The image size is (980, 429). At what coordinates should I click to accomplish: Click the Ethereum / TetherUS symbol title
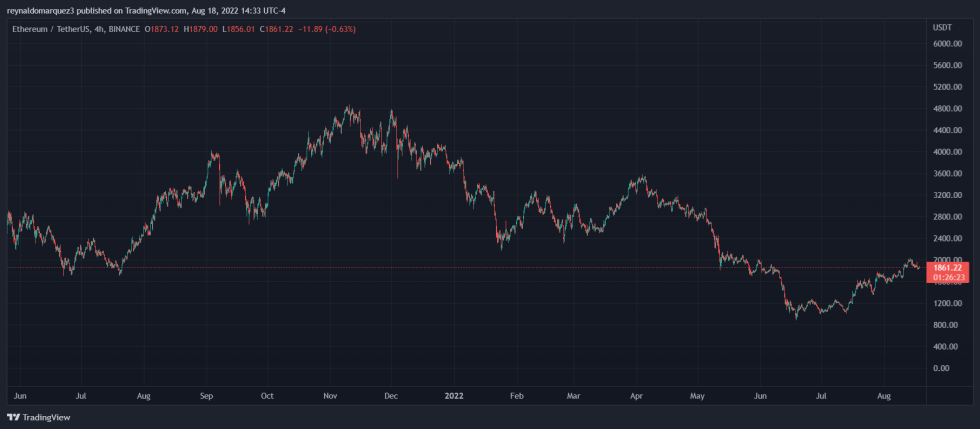tap(51, 29)
